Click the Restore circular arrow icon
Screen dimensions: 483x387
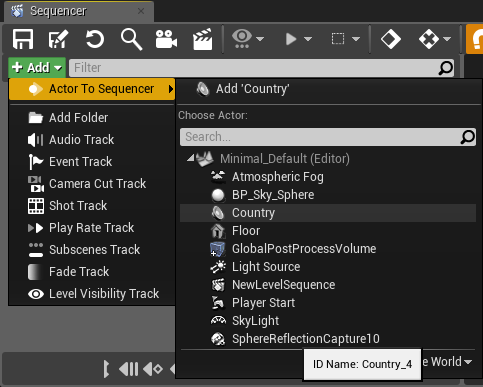[95, 39]
